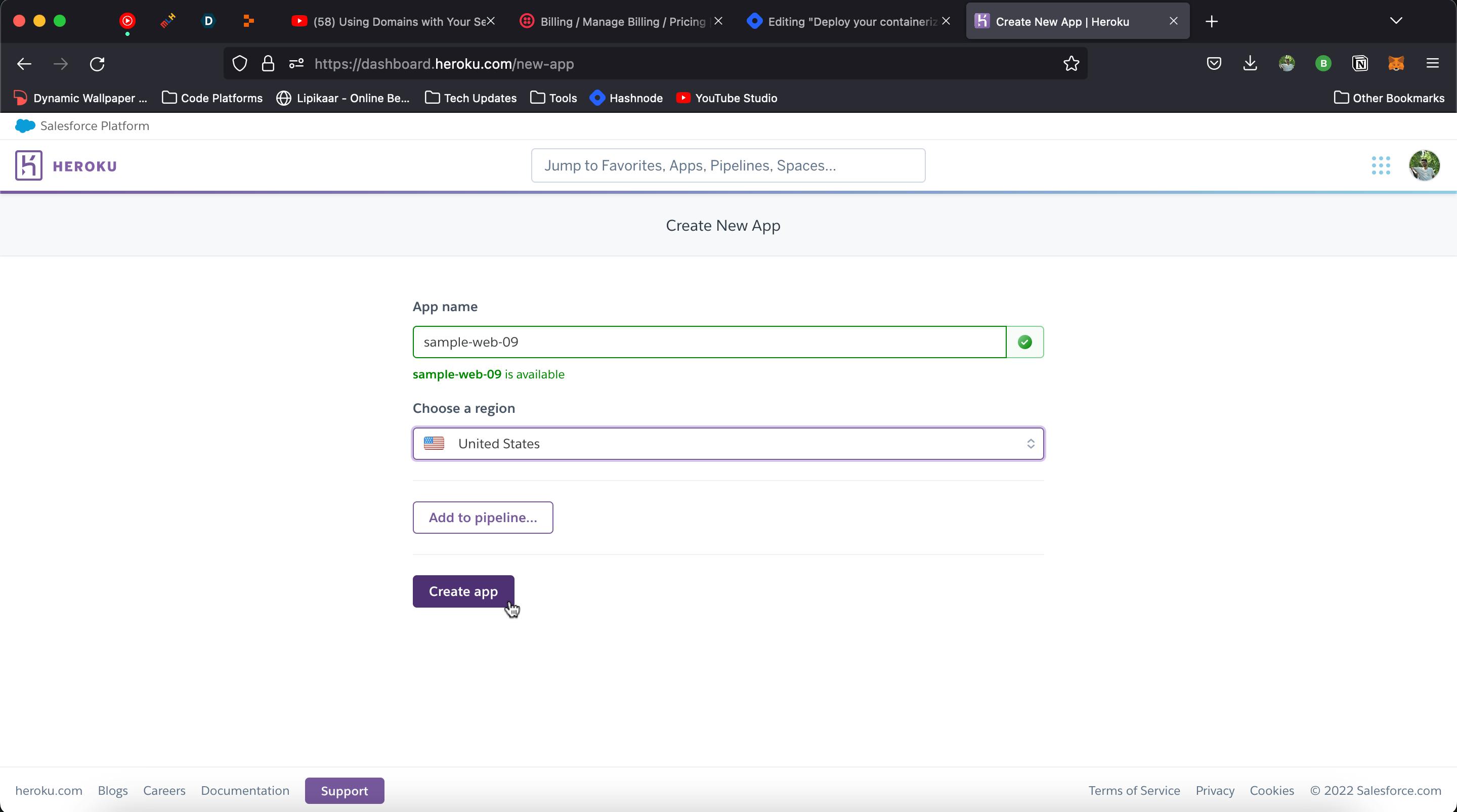Open browser downloads panel
Screen dimensions: 1457x812
pyautogui.click(x=1250, y=64)
